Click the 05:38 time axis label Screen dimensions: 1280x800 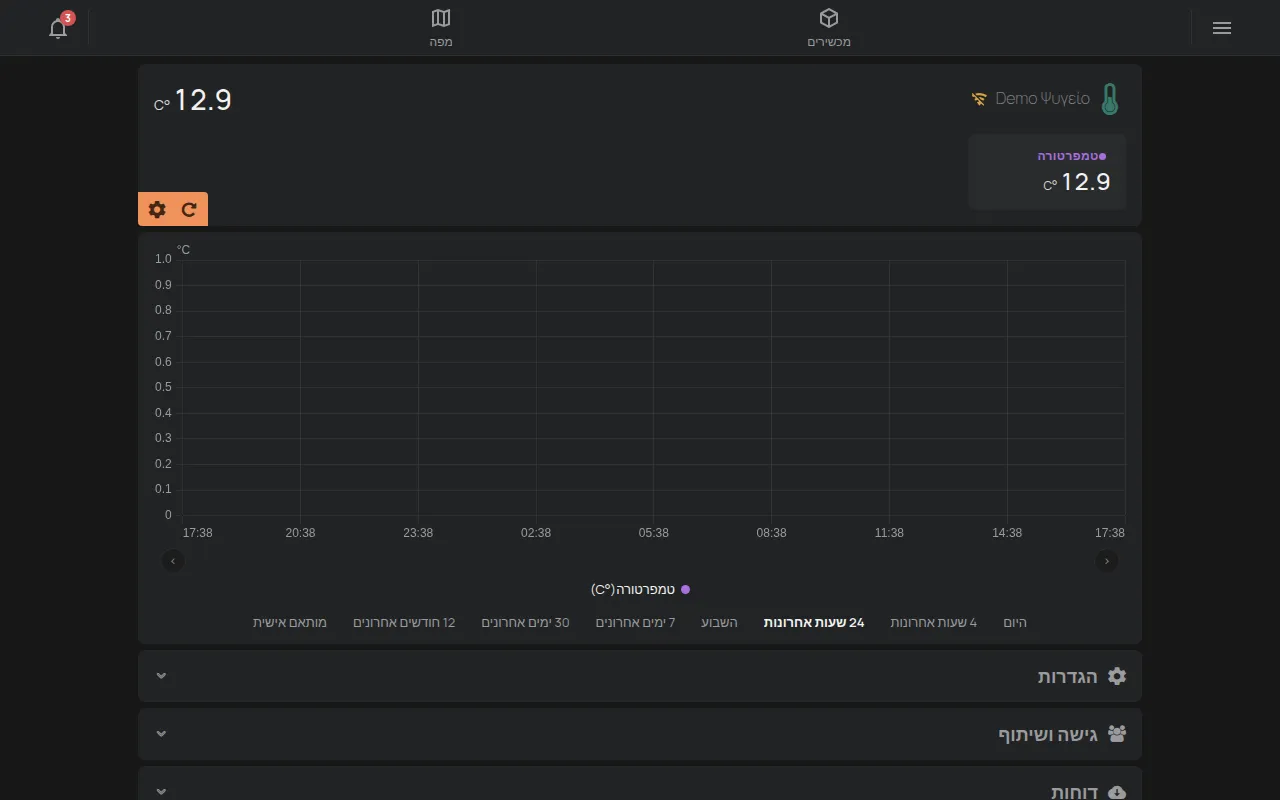(x=653, y=533)
